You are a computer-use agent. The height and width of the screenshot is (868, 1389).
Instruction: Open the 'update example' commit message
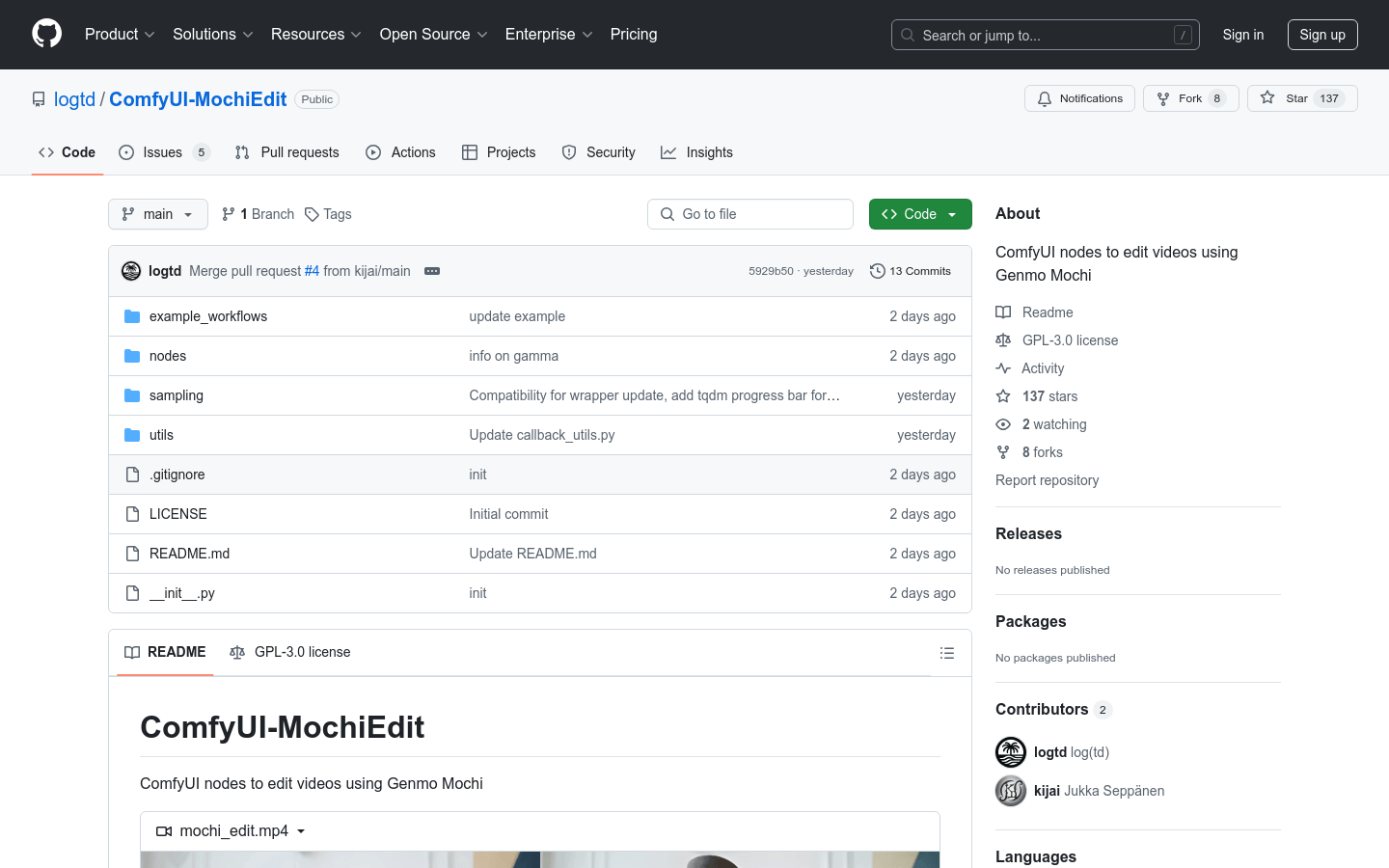coord(517,316)
